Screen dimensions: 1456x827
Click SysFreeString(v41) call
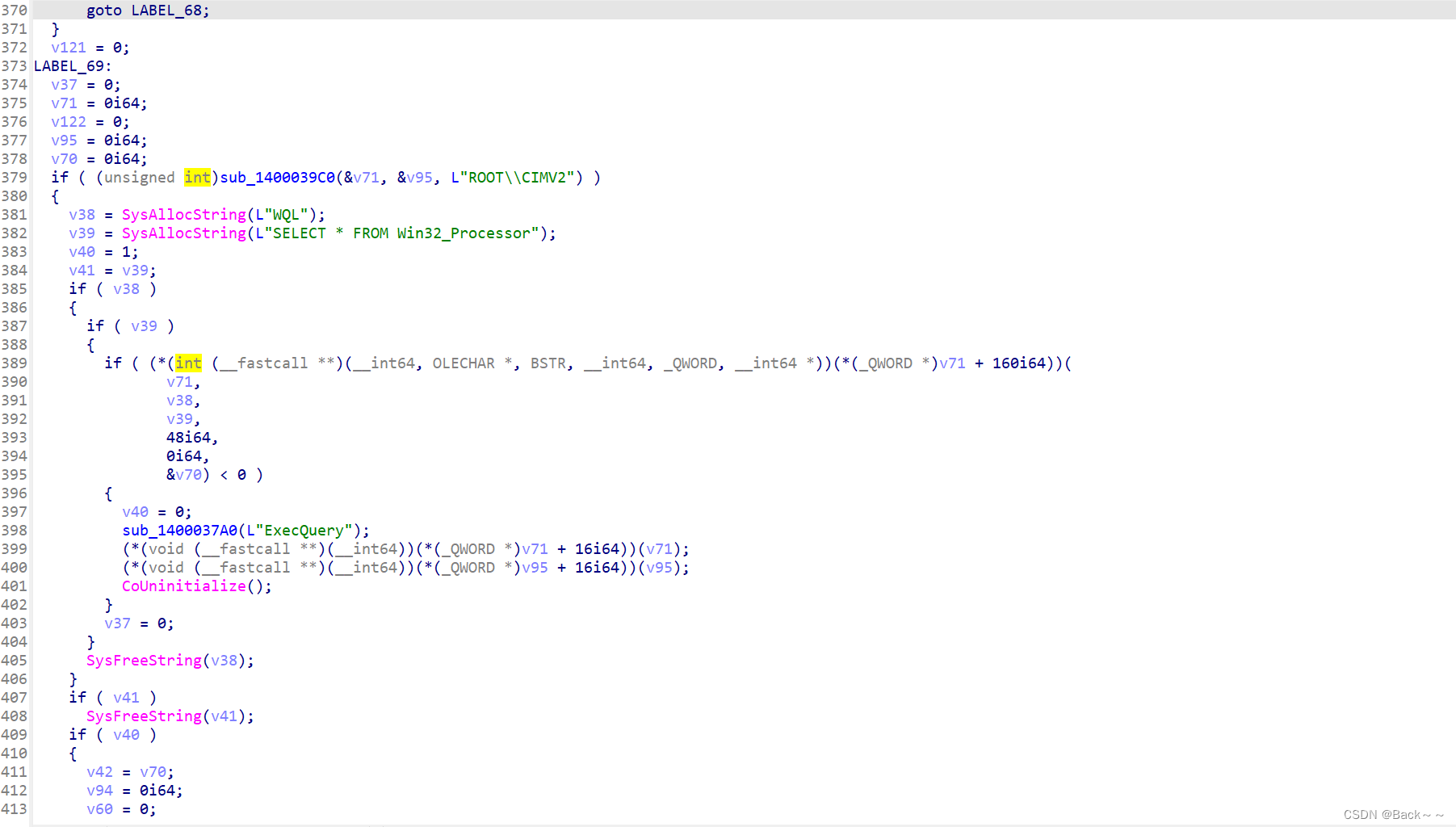[170, 716]
